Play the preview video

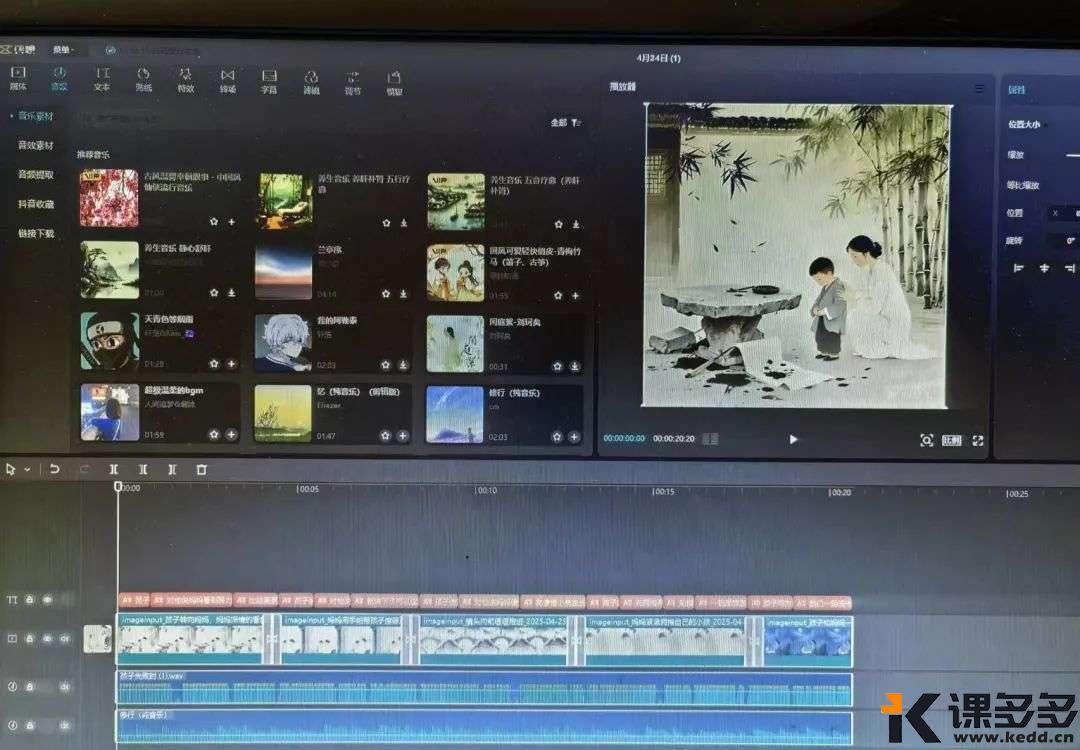(x=793, y=439)
